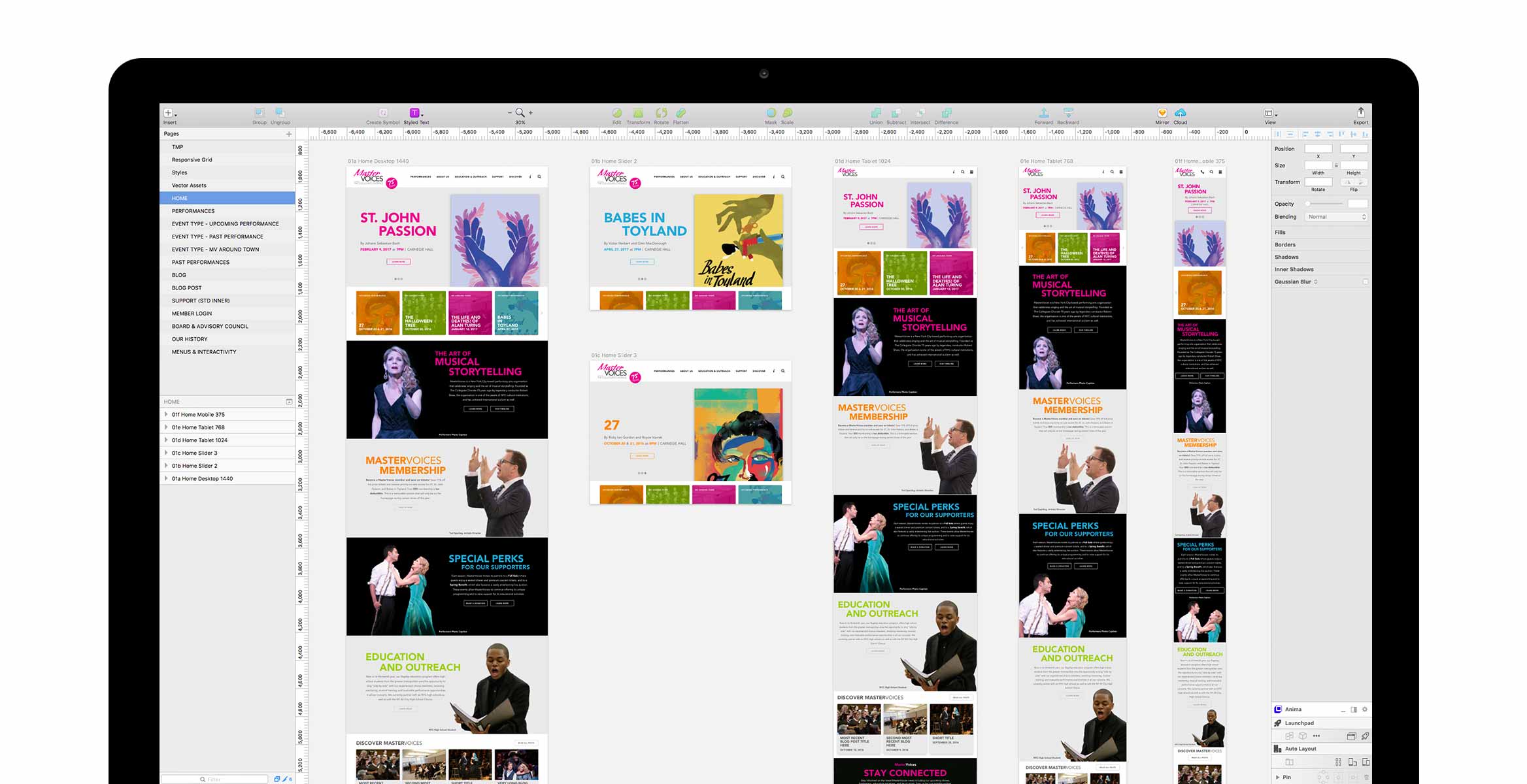Click the Export toolbar icon
Viewport: 1527px width, 784px height.
coord(1360,112)
